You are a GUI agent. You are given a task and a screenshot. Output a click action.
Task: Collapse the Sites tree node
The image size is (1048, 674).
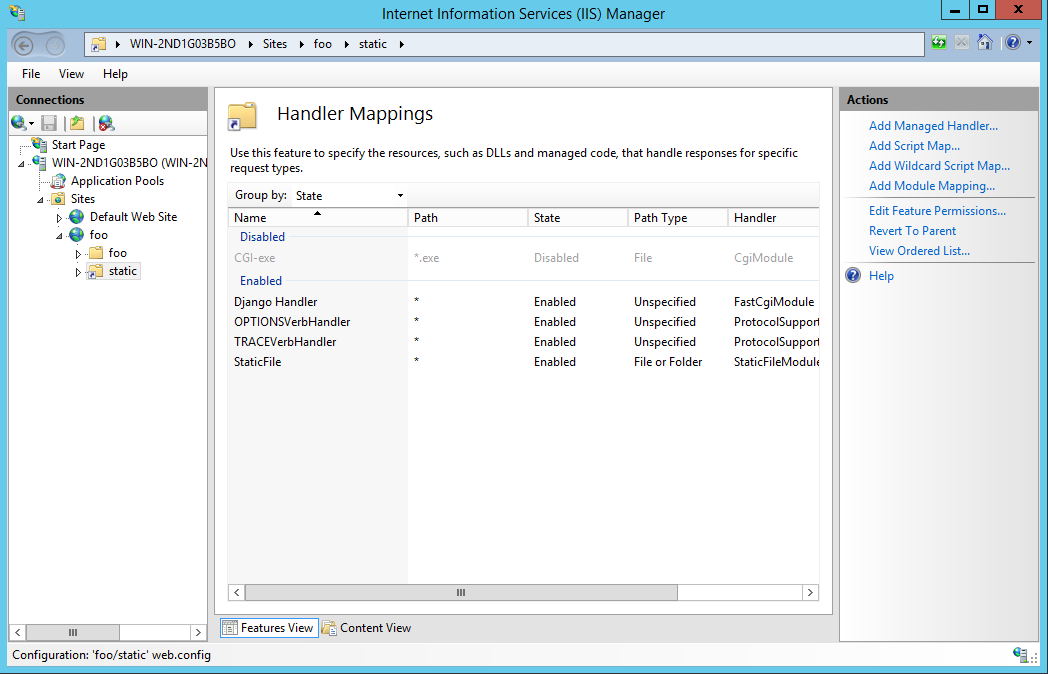[x=40, y=199]
